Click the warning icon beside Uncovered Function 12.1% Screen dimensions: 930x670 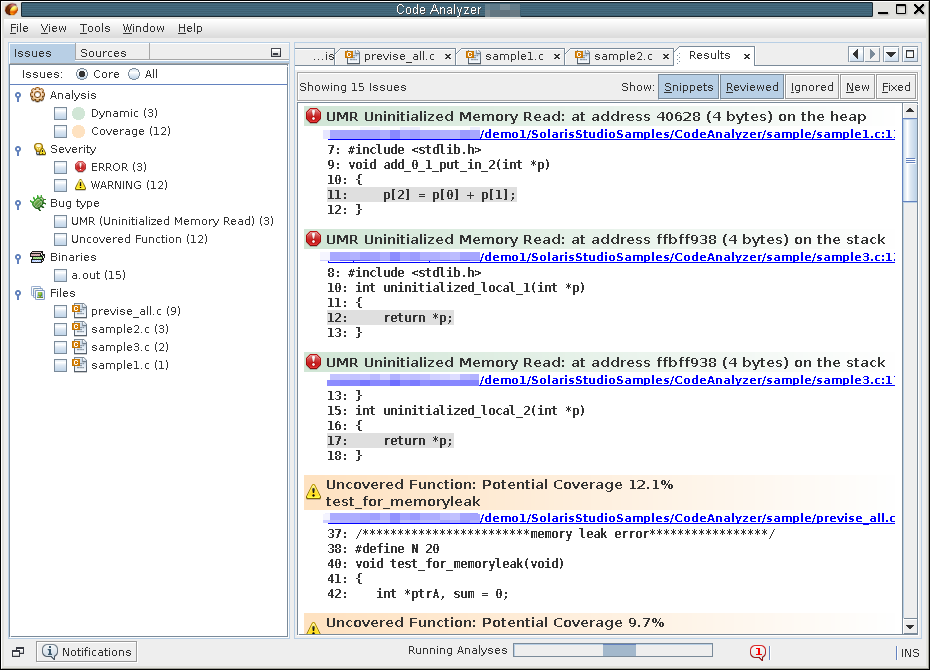(313, 492)
